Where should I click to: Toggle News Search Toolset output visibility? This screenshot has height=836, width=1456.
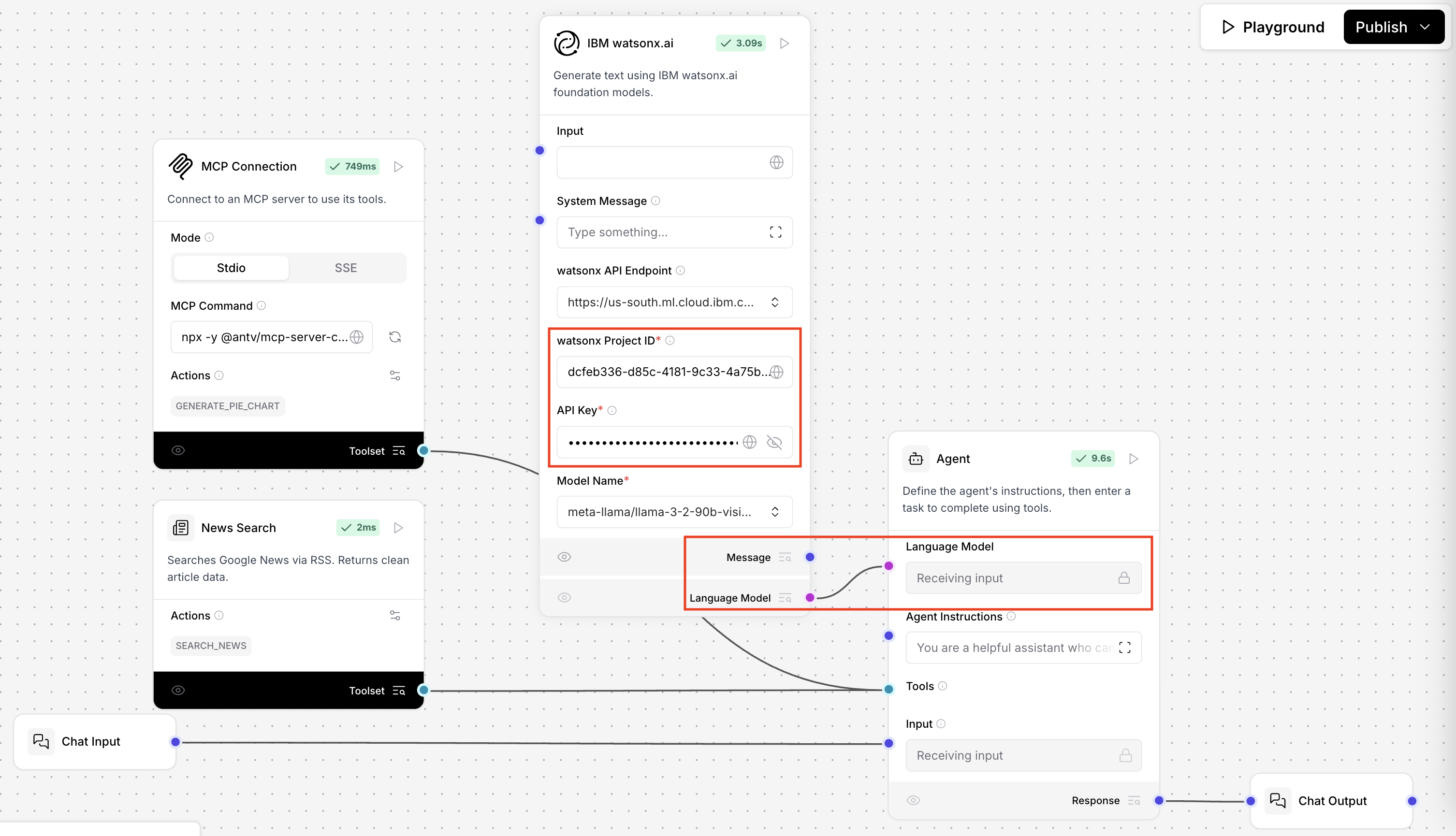click(178, 690)
